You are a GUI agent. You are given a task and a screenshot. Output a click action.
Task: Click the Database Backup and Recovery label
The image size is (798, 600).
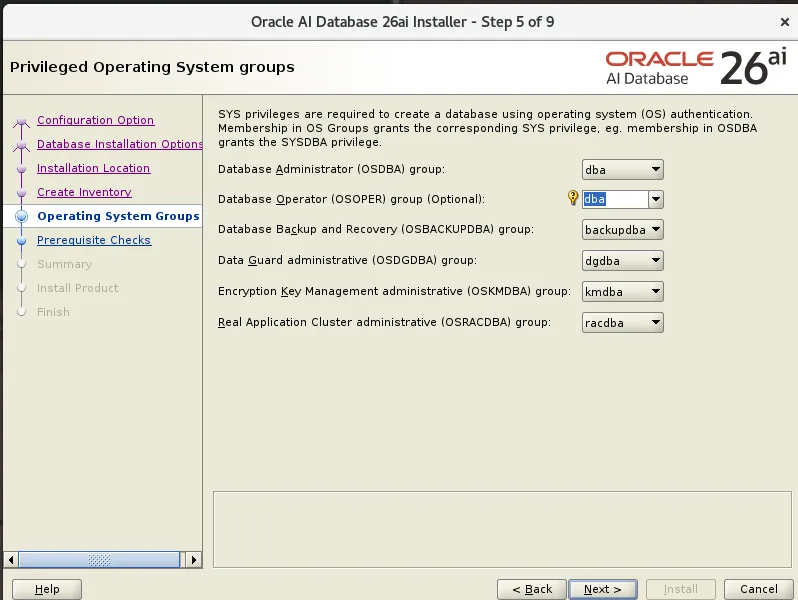376,229
